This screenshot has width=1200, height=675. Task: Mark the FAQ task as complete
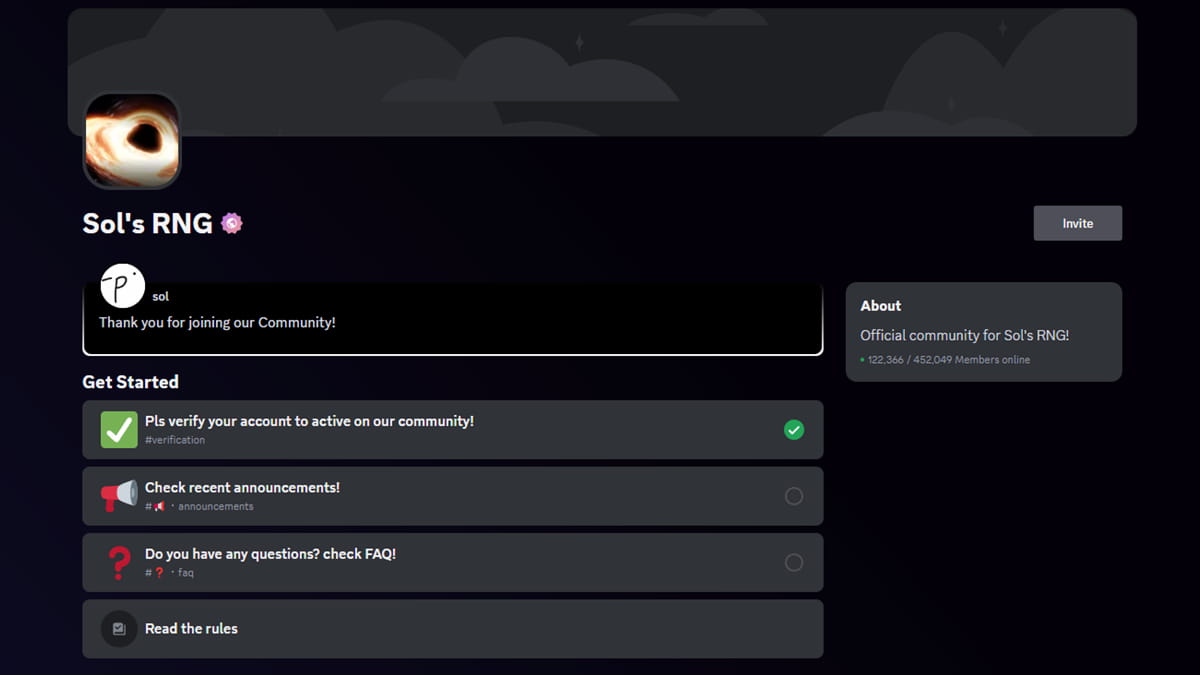click(794, 562)
